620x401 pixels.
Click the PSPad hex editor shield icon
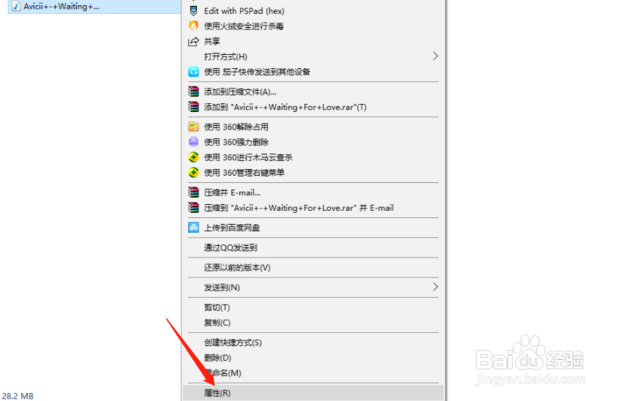193,11
